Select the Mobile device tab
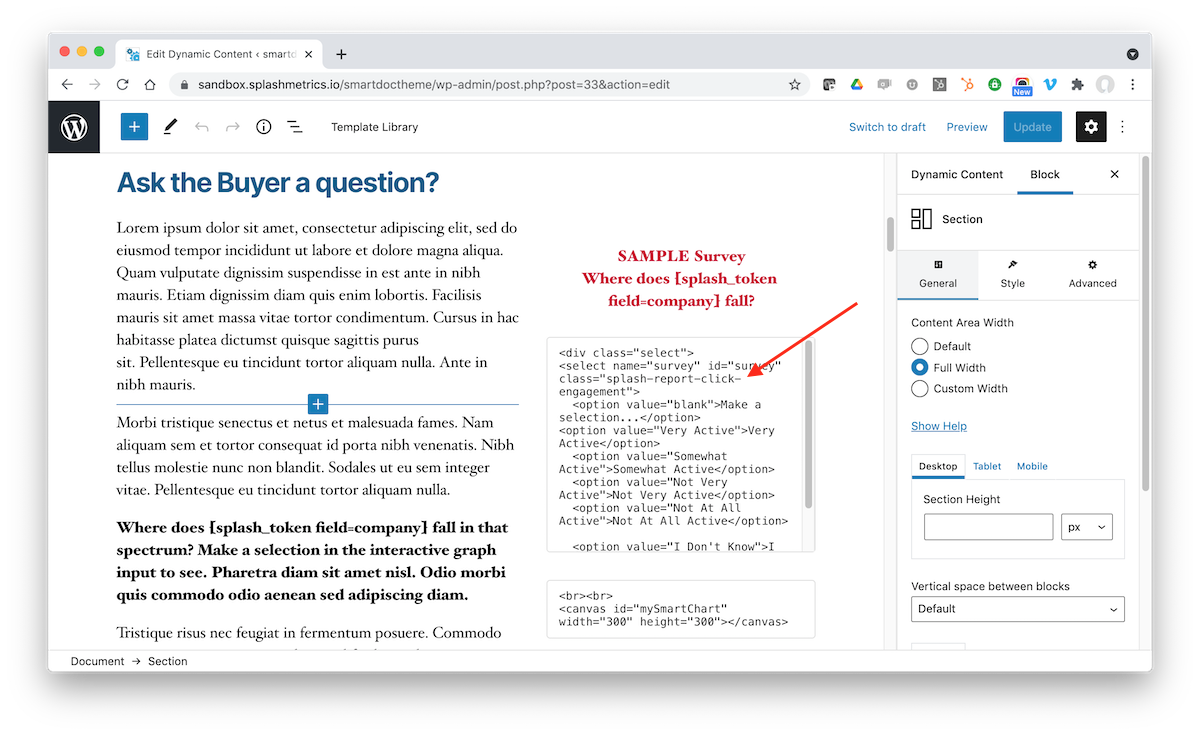 [1032, 466]
